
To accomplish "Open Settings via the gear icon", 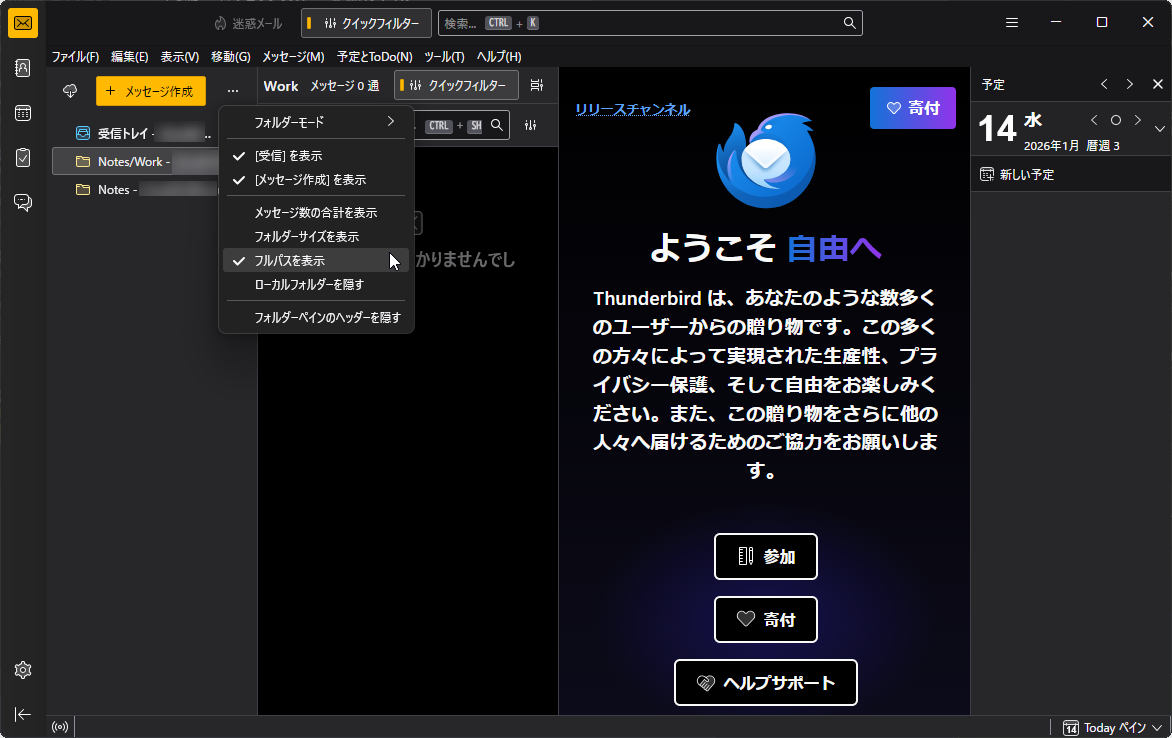I will [22, 670].
